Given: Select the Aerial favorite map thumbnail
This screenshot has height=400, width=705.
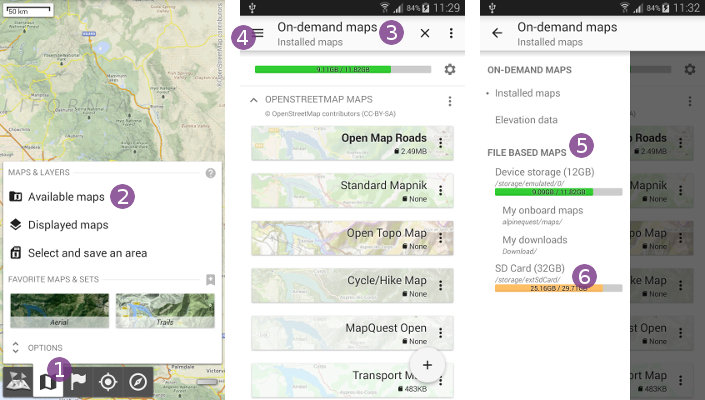Looking at the screenshot, I should pyautogui.click(x=59, y=311).
